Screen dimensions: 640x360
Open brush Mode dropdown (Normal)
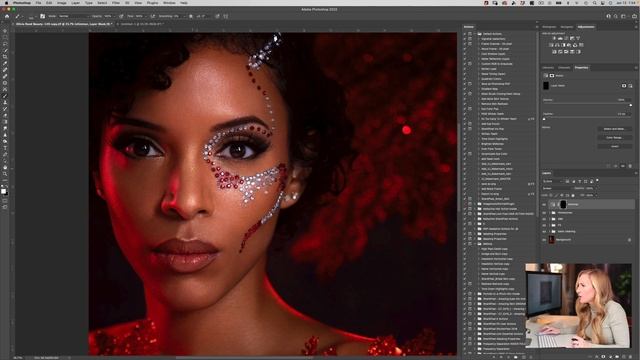73,16
